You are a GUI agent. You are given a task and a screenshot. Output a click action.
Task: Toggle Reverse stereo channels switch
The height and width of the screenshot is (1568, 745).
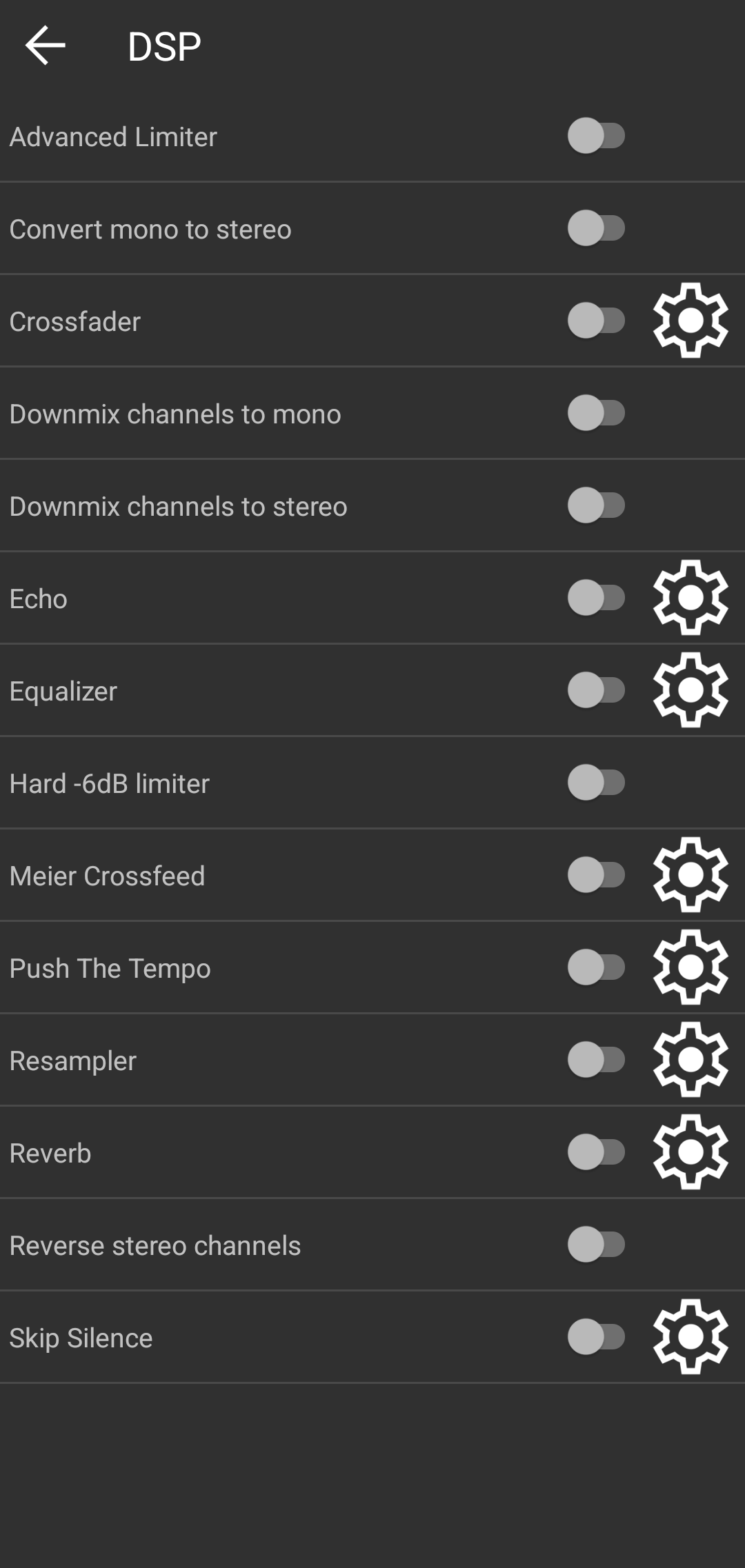pyautogui.click(x=597, y=1245)
